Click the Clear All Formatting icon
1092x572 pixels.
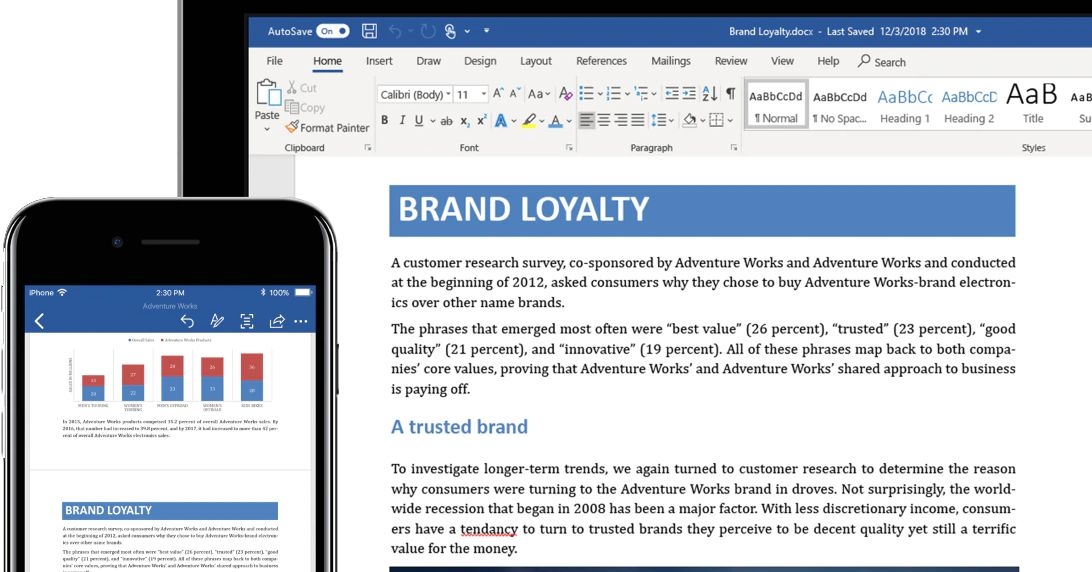pos(566,94)
